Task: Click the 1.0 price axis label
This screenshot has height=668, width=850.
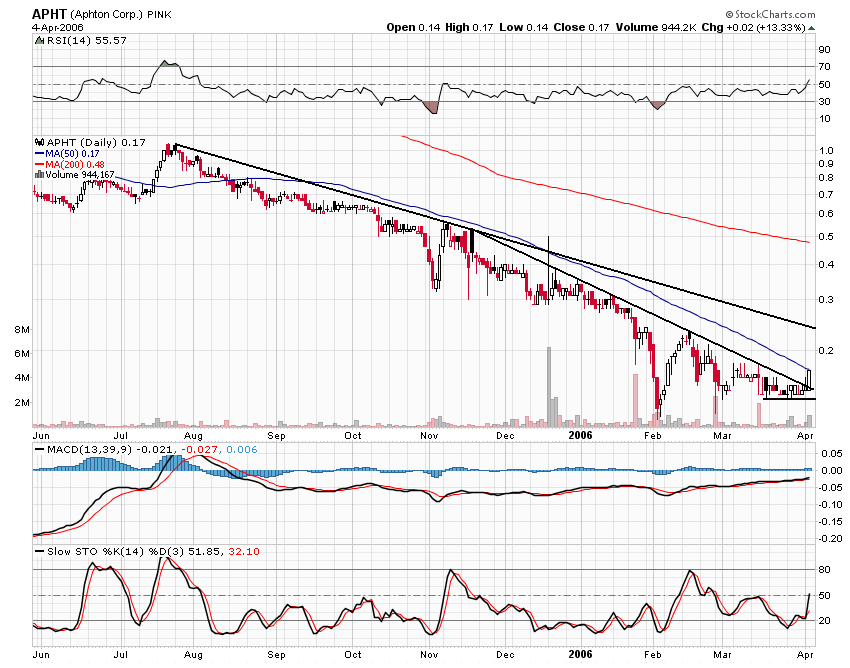Action: pyautogui.click(x=826, y=151)
